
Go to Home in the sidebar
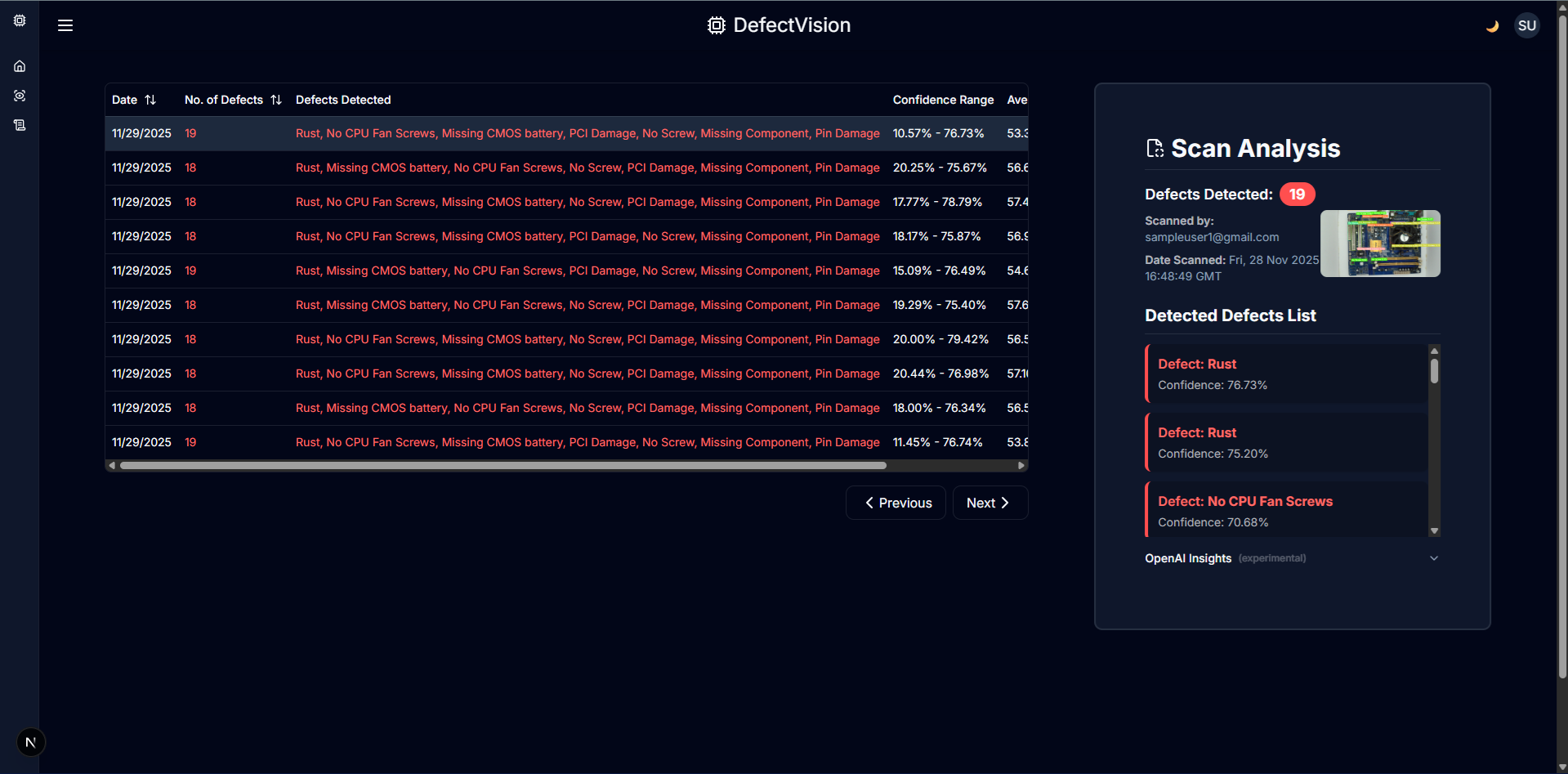coord(20,66)
